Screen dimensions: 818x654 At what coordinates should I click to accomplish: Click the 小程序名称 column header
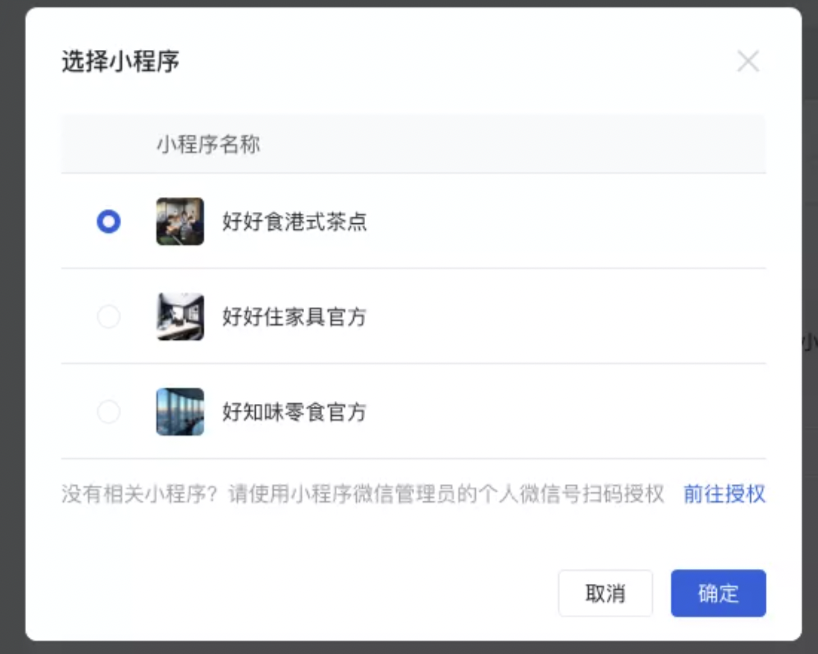pos(208,144)
